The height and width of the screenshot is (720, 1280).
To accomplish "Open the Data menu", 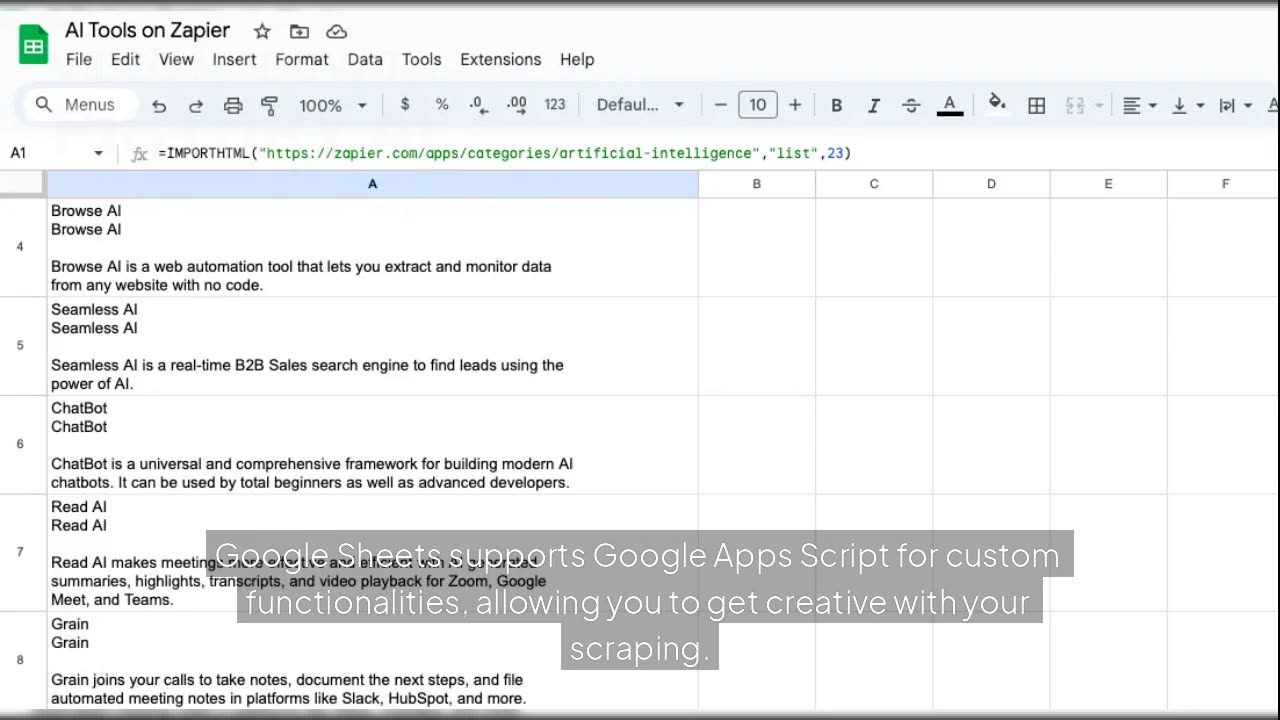I will pyautogui.click(x=365, y=59).
